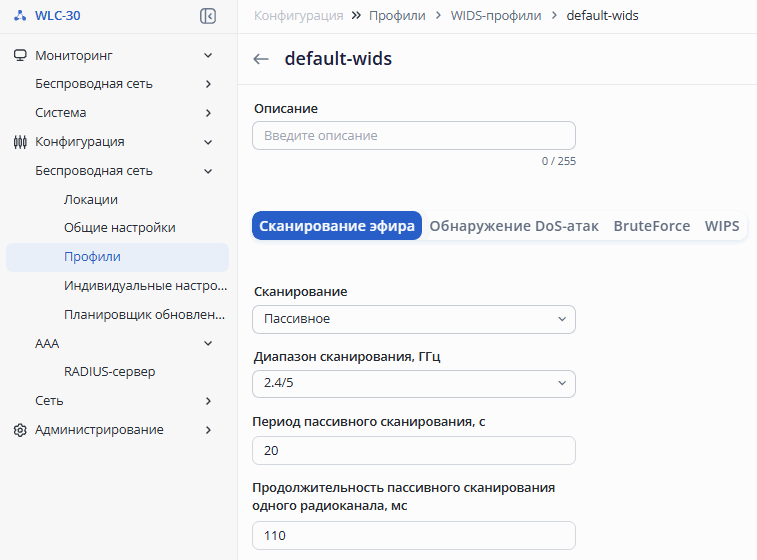Expand the Система submenu chevron

(x=208, y=113)
